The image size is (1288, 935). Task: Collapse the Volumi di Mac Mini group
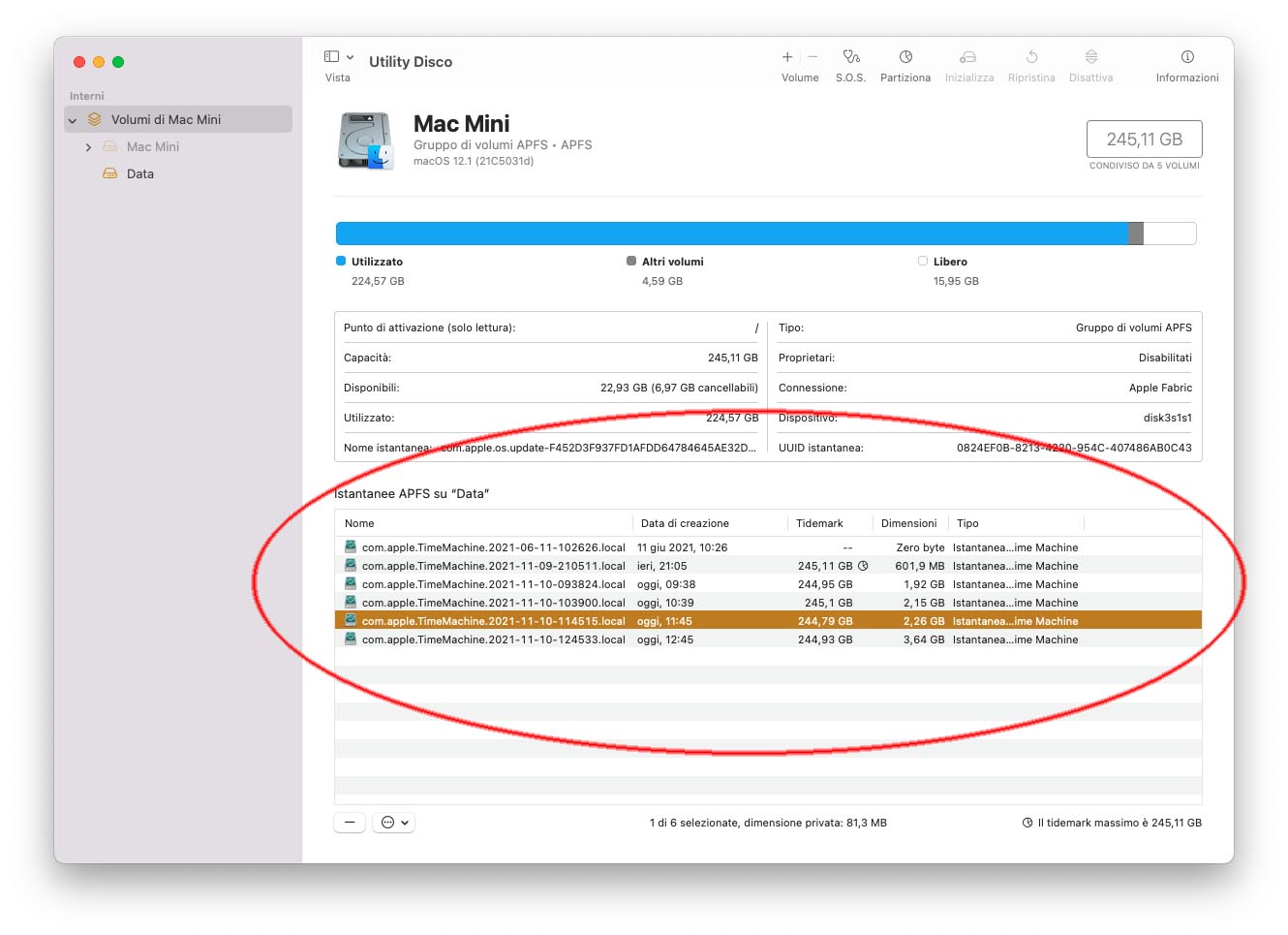click(72, 120)
